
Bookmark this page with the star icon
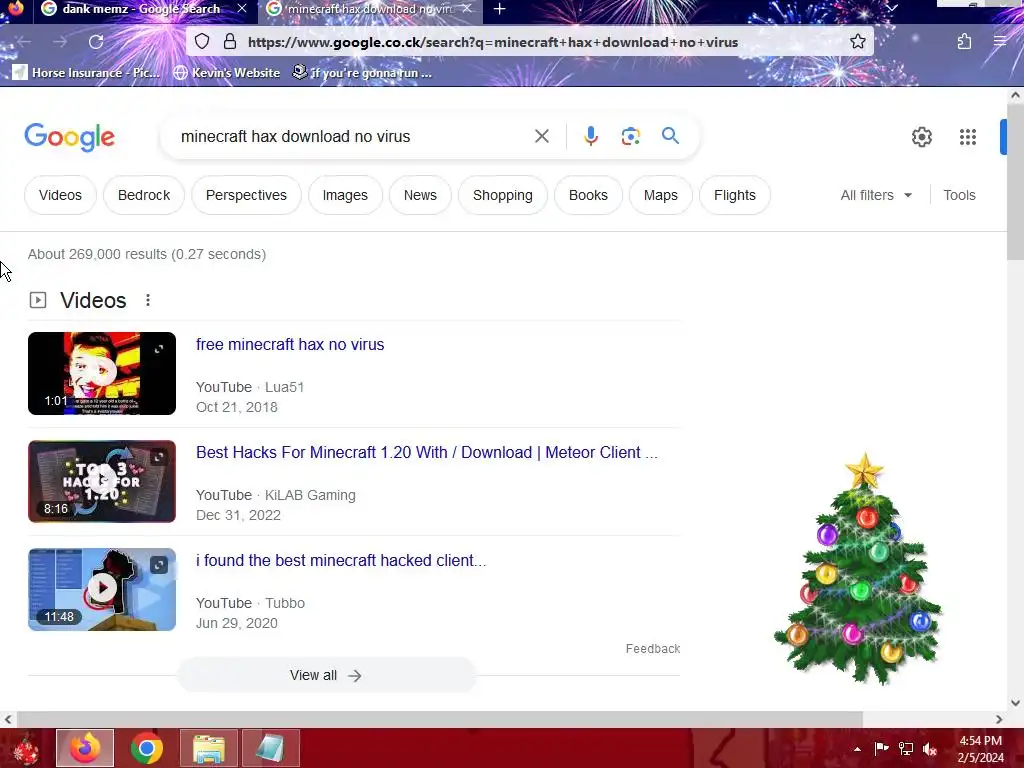(x=857, y=42)
